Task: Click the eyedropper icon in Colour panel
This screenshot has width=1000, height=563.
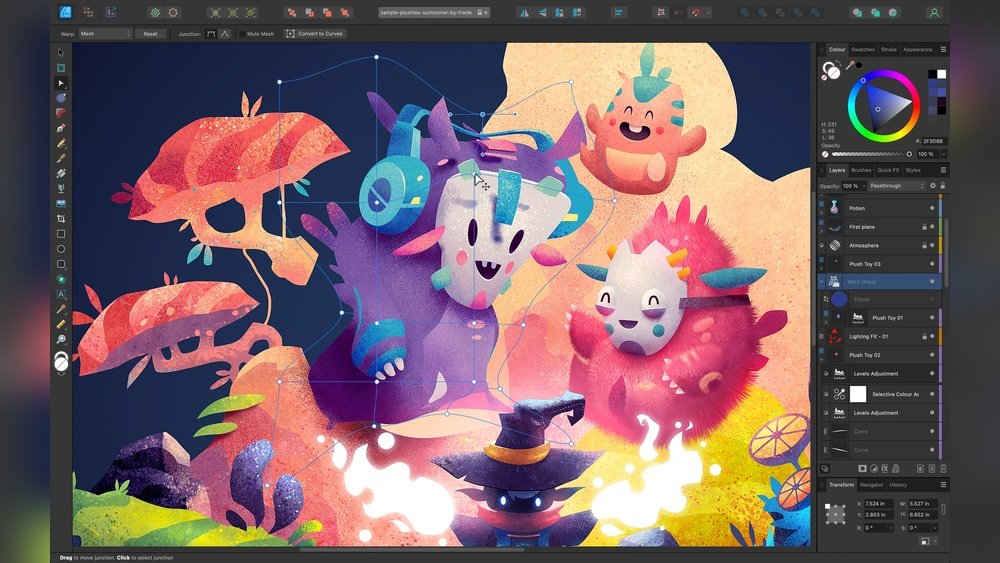Action: pyautogui.click(x=851, y=65)
